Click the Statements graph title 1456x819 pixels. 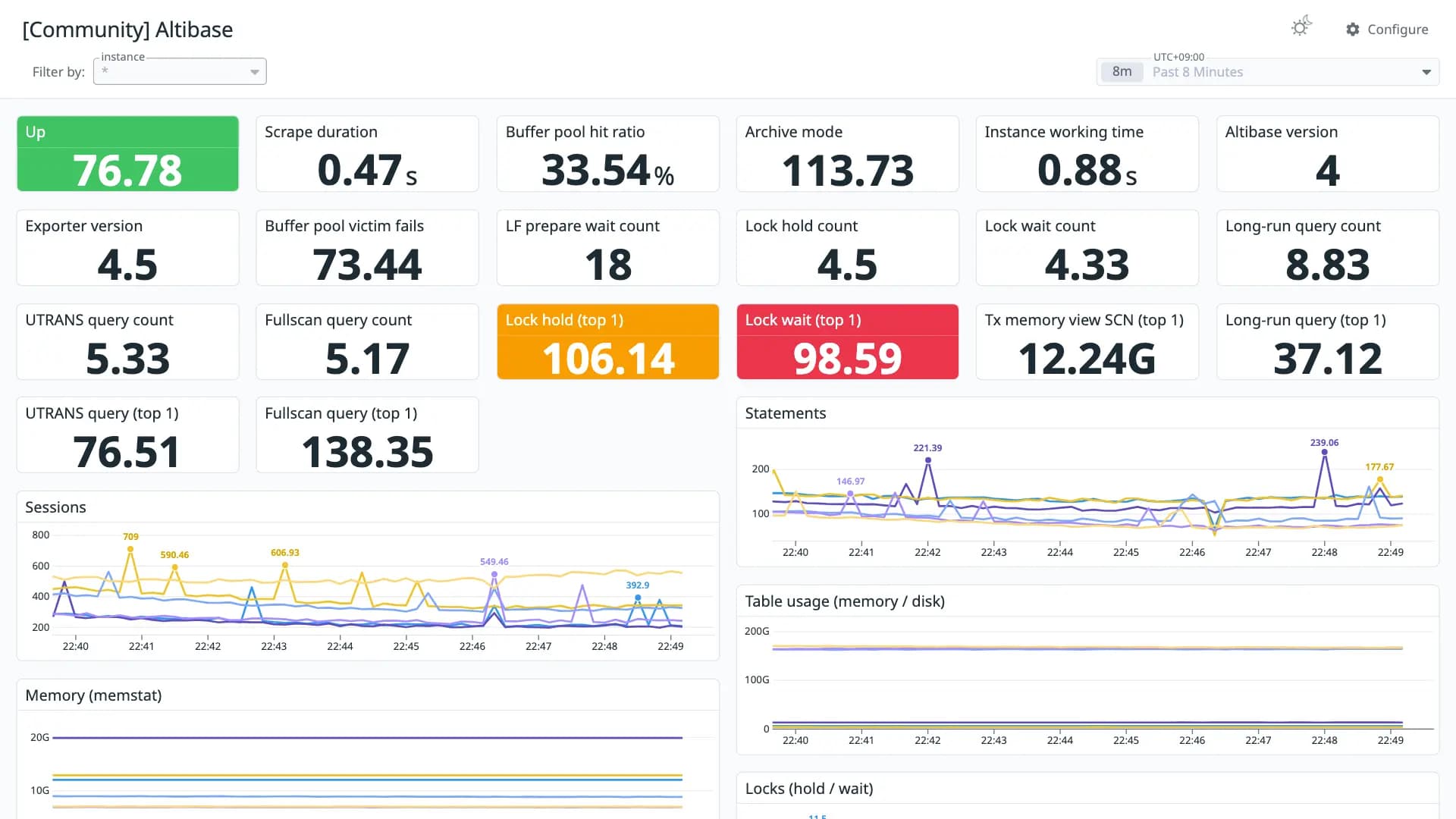click(785, 413)
